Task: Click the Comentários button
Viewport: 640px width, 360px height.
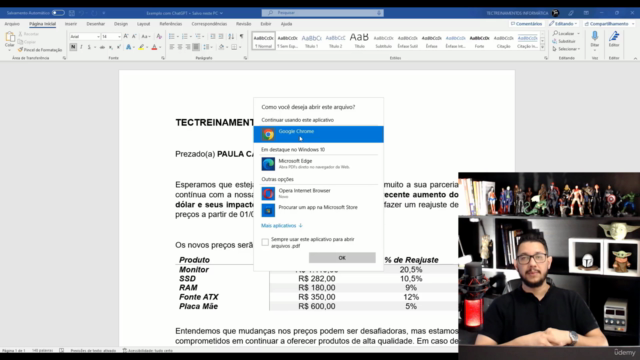Action: click(526, 24)
